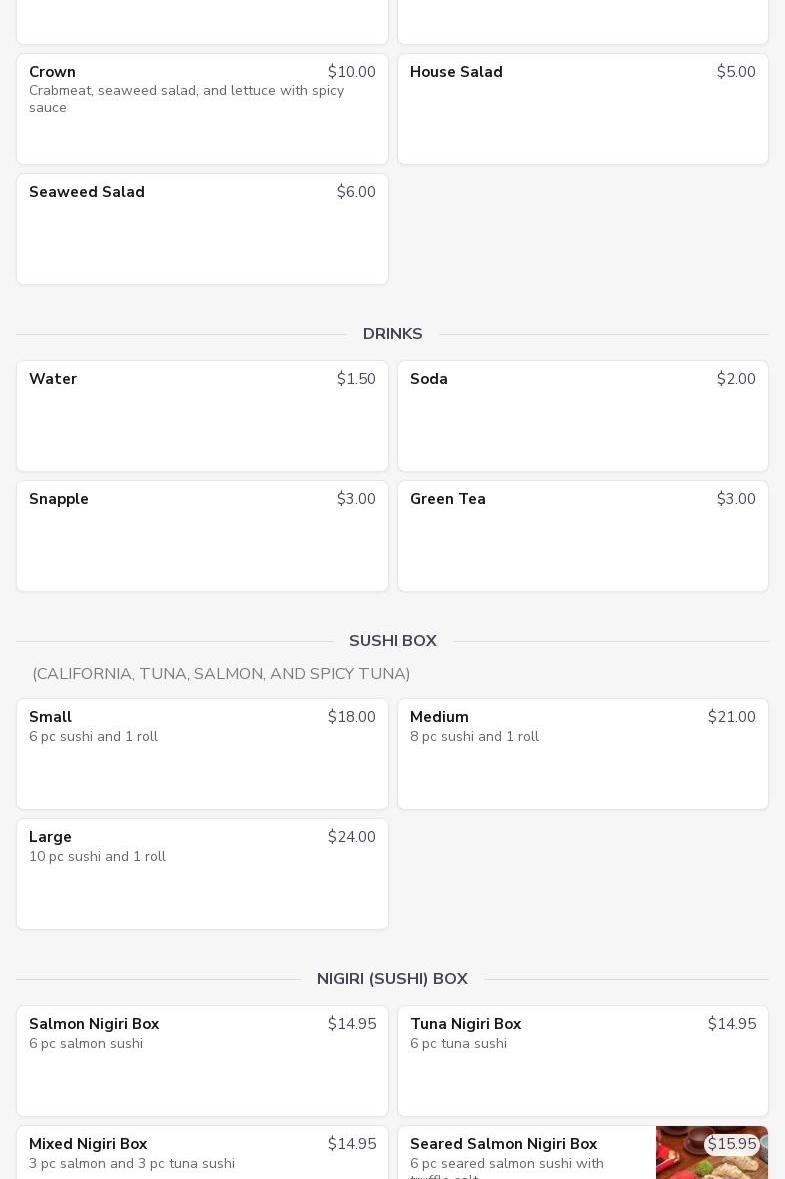This screenshot has height=1179, width=785.
Task: Click the California, Tuna, Salmon subtitle text
Action: [221, 674]
